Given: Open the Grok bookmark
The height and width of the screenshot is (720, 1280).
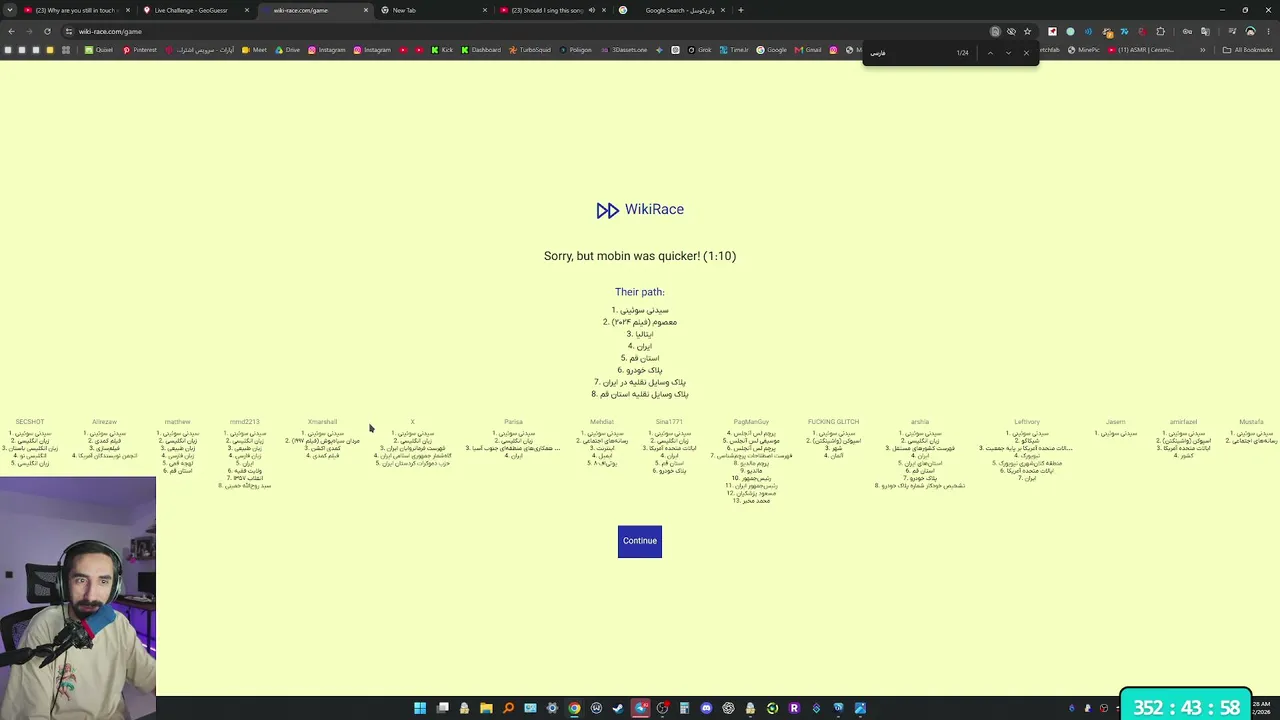Looking at the screenshot, I should point(700,50).
